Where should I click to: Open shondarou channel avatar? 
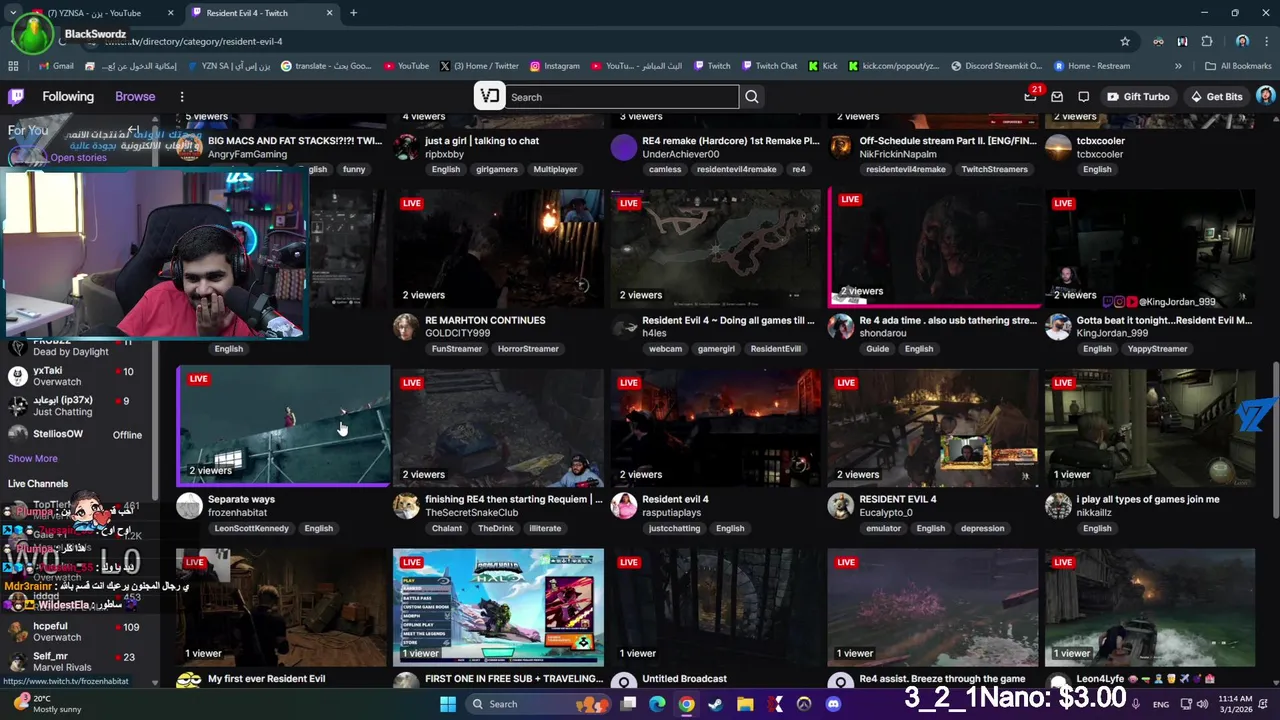841,327
